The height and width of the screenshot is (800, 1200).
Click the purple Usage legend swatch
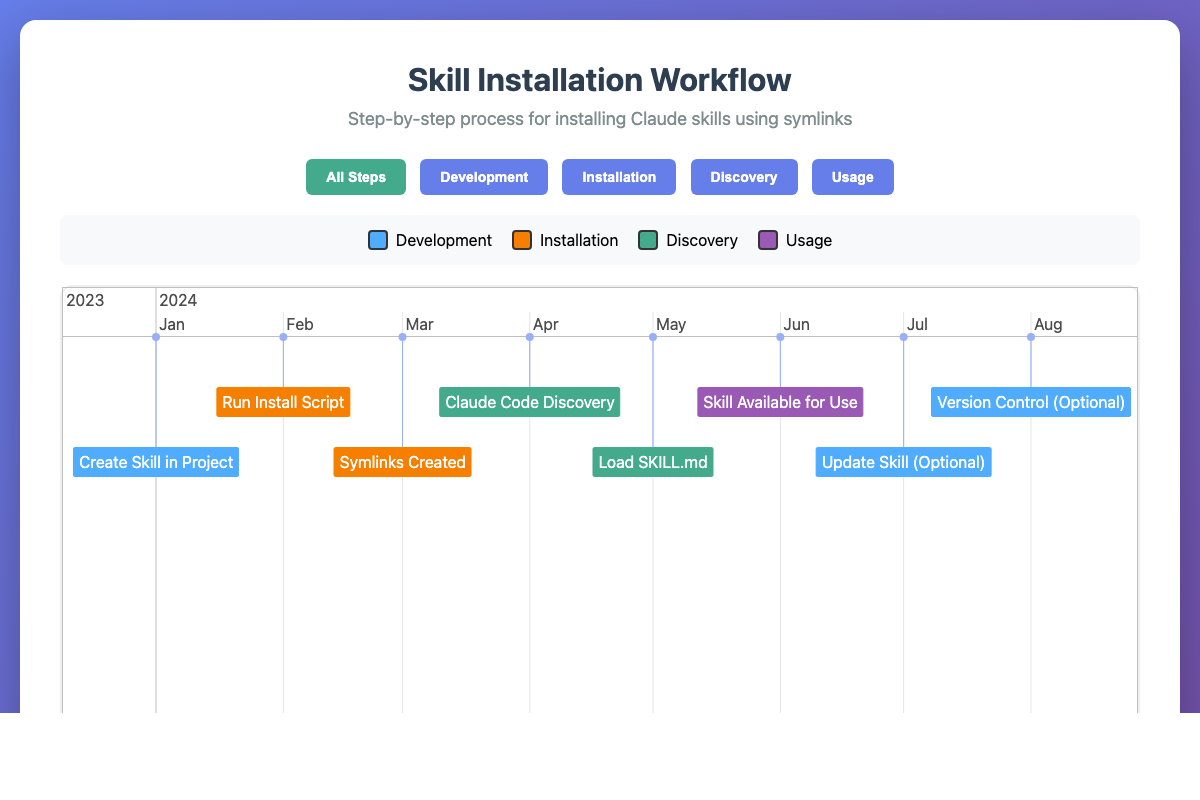point(768,240)
